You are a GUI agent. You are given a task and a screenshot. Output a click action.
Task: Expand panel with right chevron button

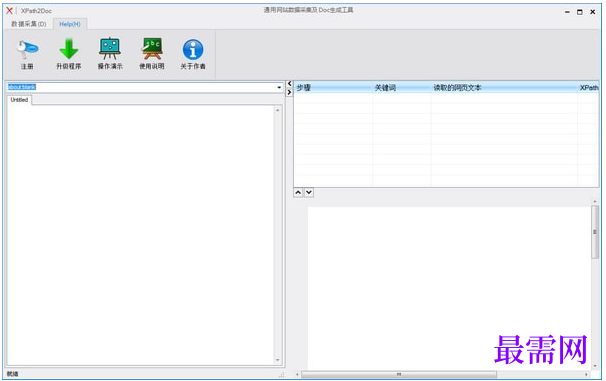289,92
